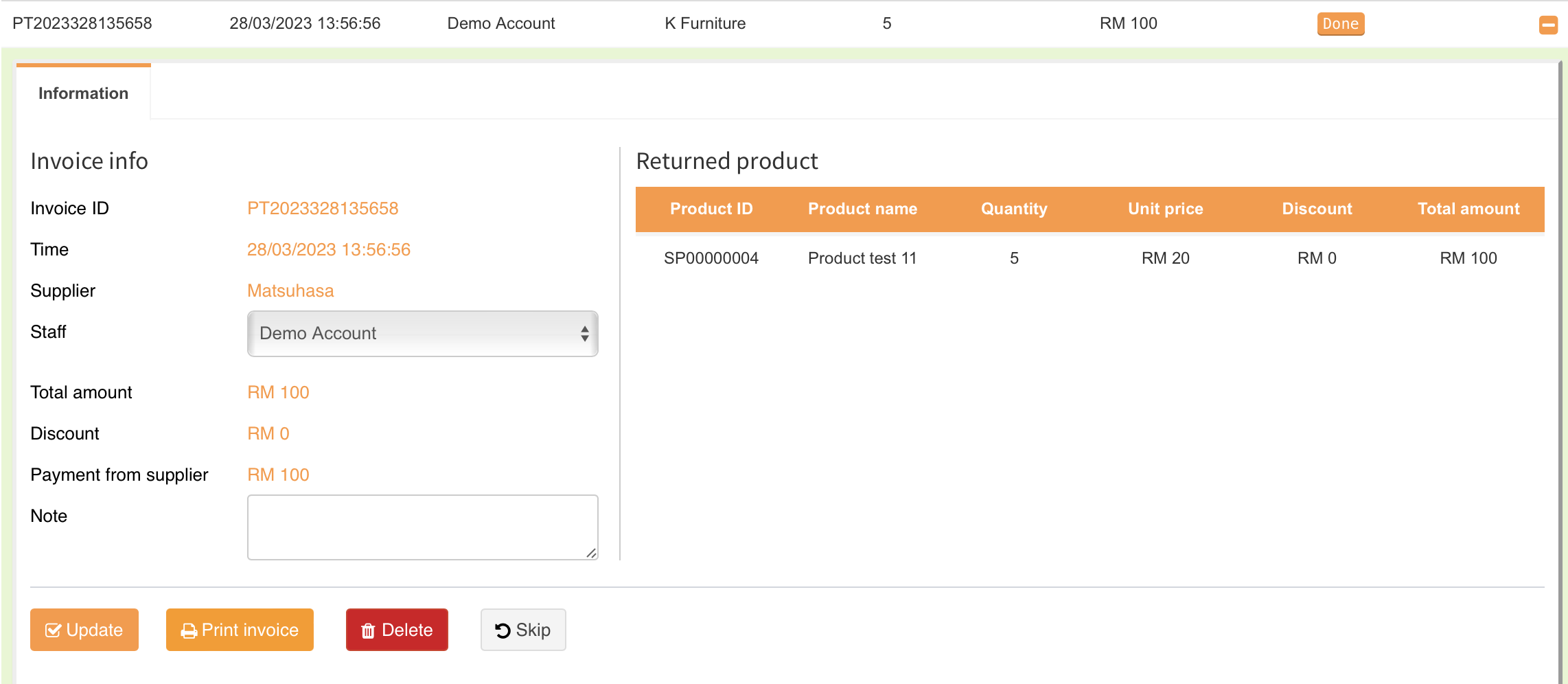The image size is (1568, 684).
Task: Click the Product ID column header
Action: (711, 209)
